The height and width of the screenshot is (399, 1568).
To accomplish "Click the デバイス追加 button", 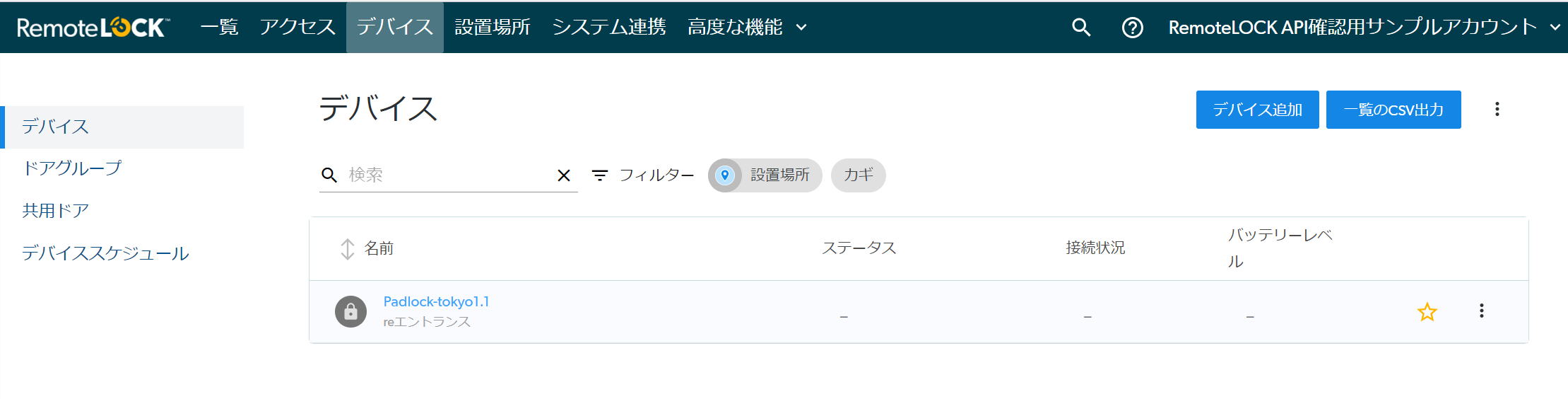I will (x=1257, y=110).
